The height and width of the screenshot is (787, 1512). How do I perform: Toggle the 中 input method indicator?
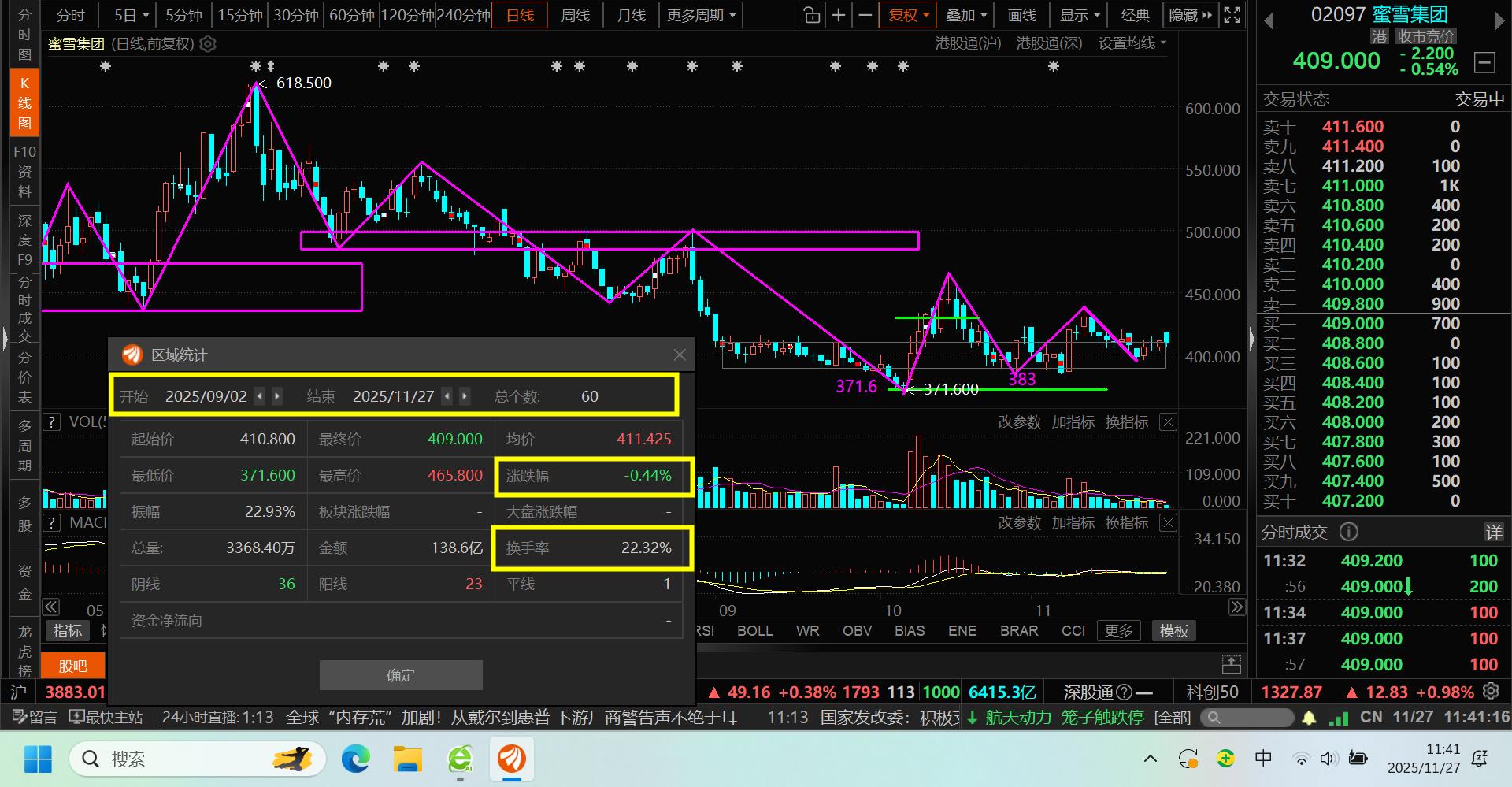(x=1263, y=759)
